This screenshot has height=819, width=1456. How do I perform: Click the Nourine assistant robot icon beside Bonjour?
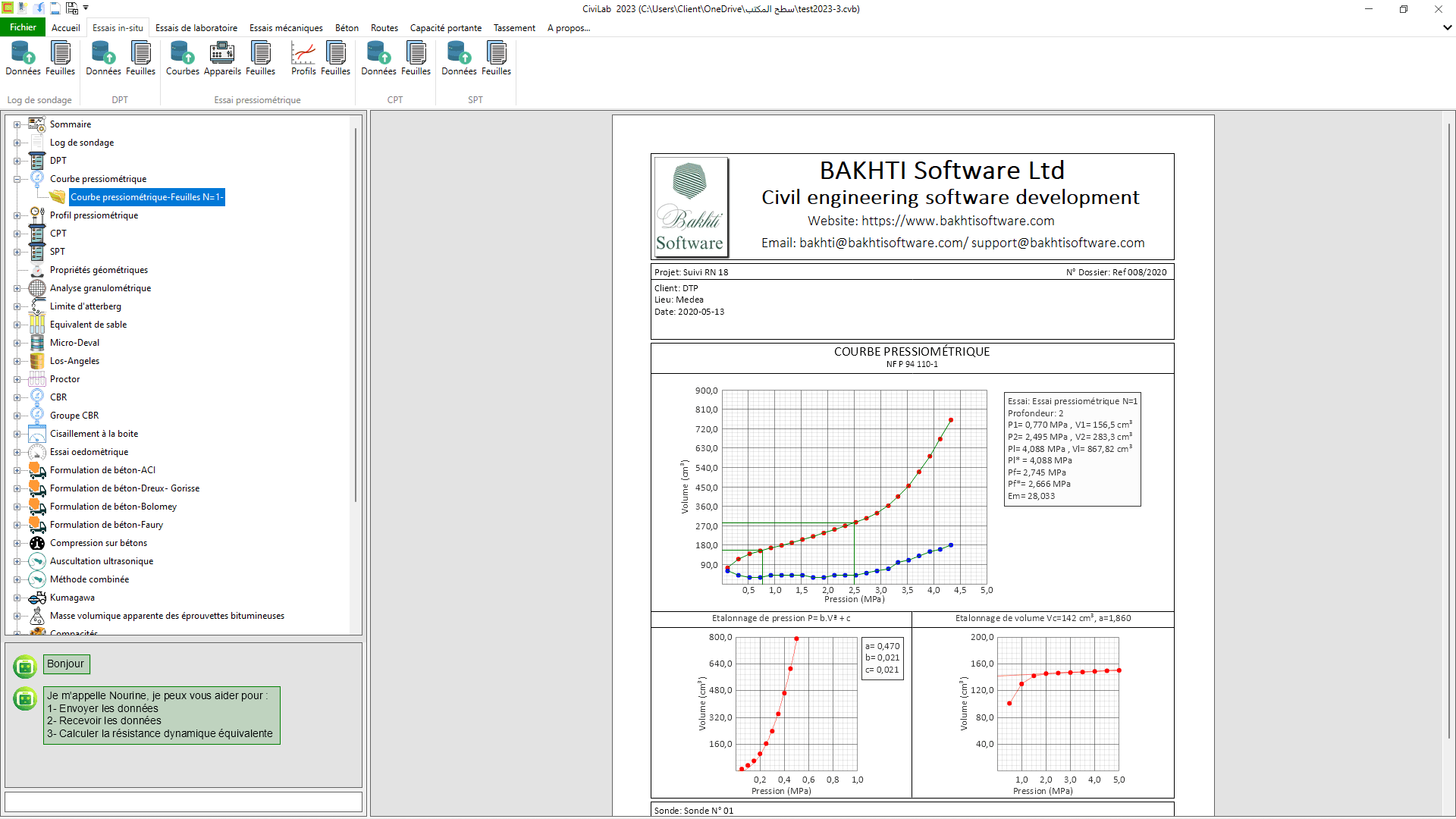[25, 666]
